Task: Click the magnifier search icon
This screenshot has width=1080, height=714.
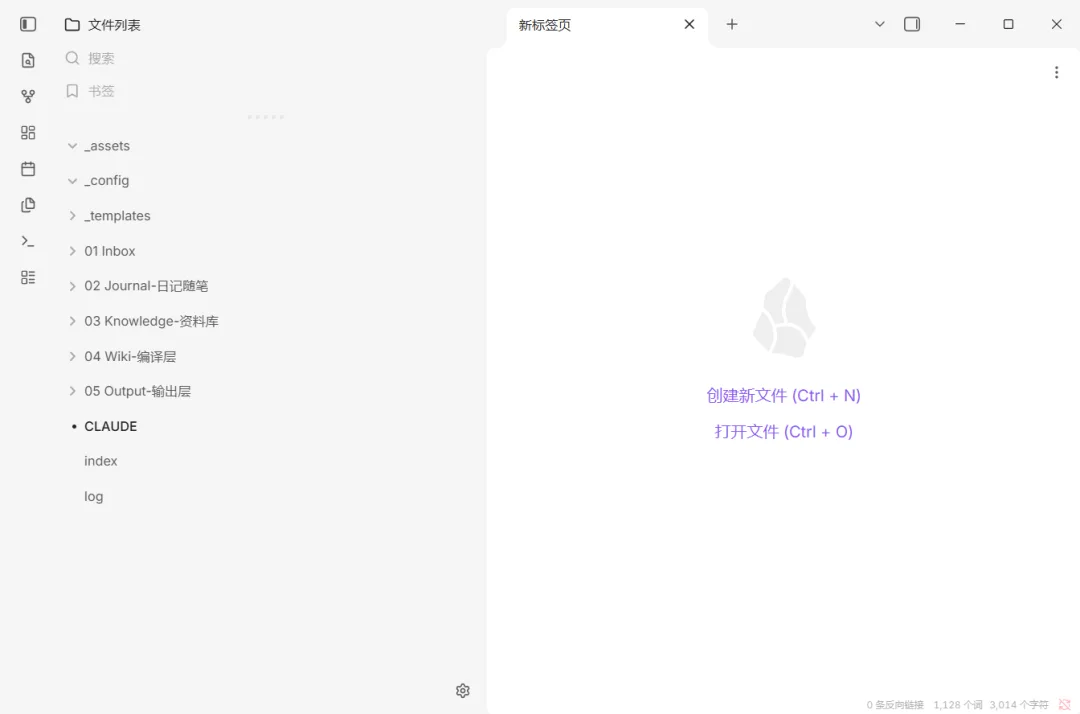Action: coord(72,58)
